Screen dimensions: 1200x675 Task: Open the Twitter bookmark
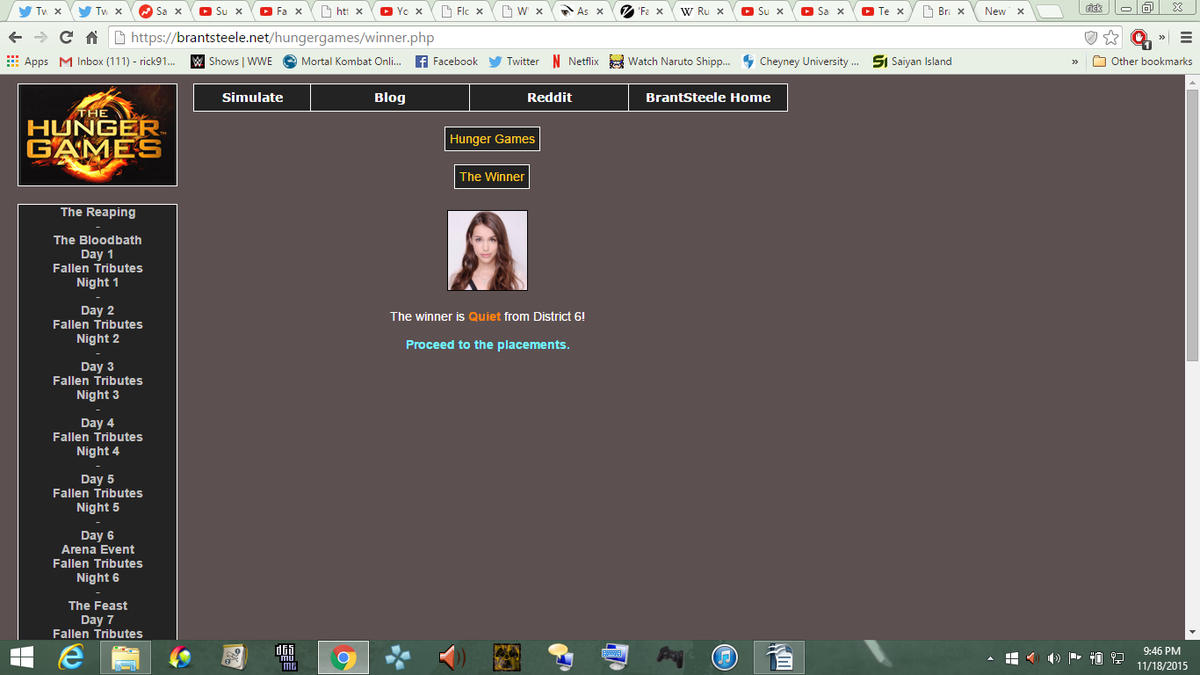[x=514, y=61]
